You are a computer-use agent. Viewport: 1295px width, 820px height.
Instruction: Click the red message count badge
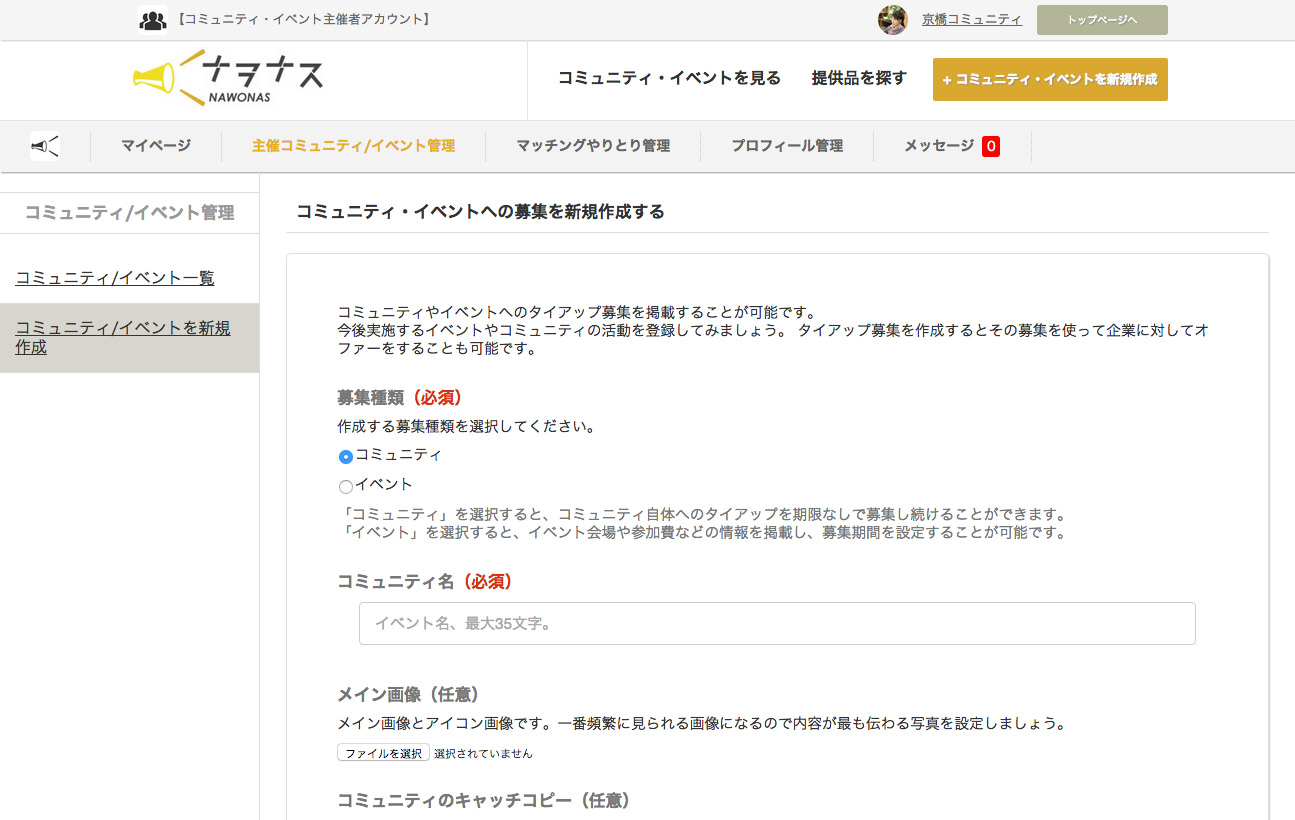(990, 146)
